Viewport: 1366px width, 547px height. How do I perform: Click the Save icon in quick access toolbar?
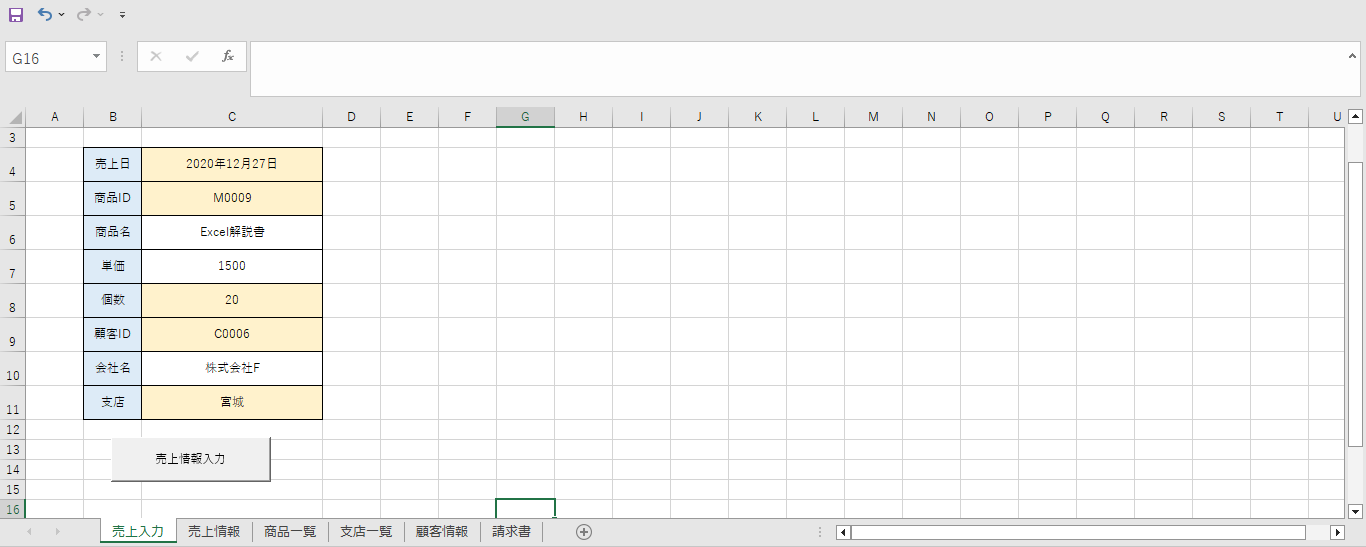point(16,15)
